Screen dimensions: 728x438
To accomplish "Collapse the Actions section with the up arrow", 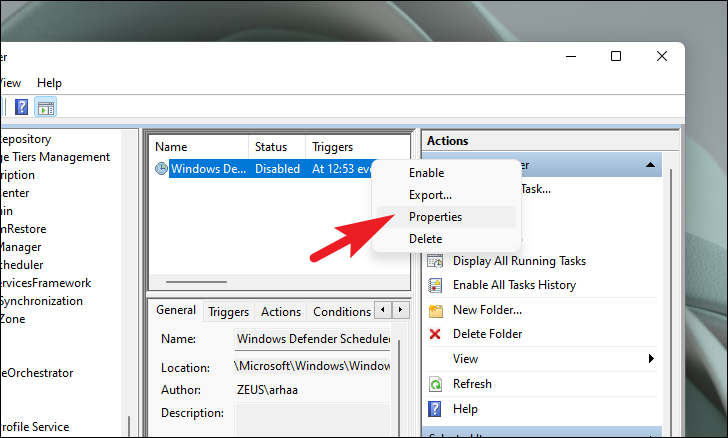I will click(650, 165).
